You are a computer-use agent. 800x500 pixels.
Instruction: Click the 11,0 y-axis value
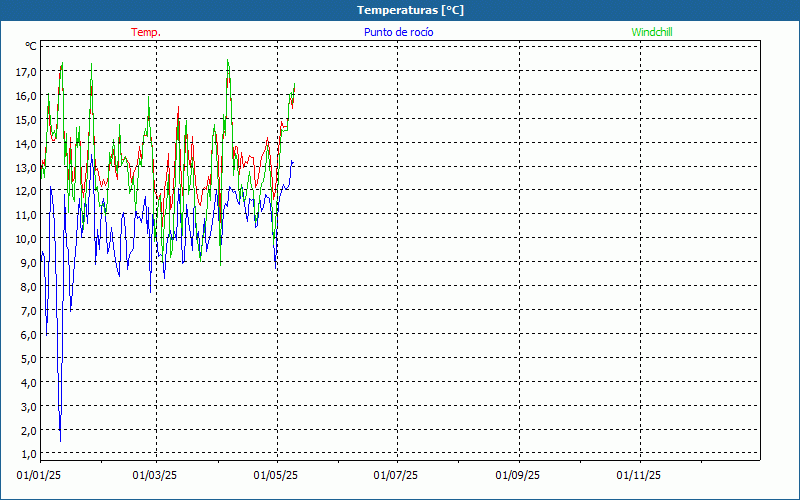[x=26, y=215]
